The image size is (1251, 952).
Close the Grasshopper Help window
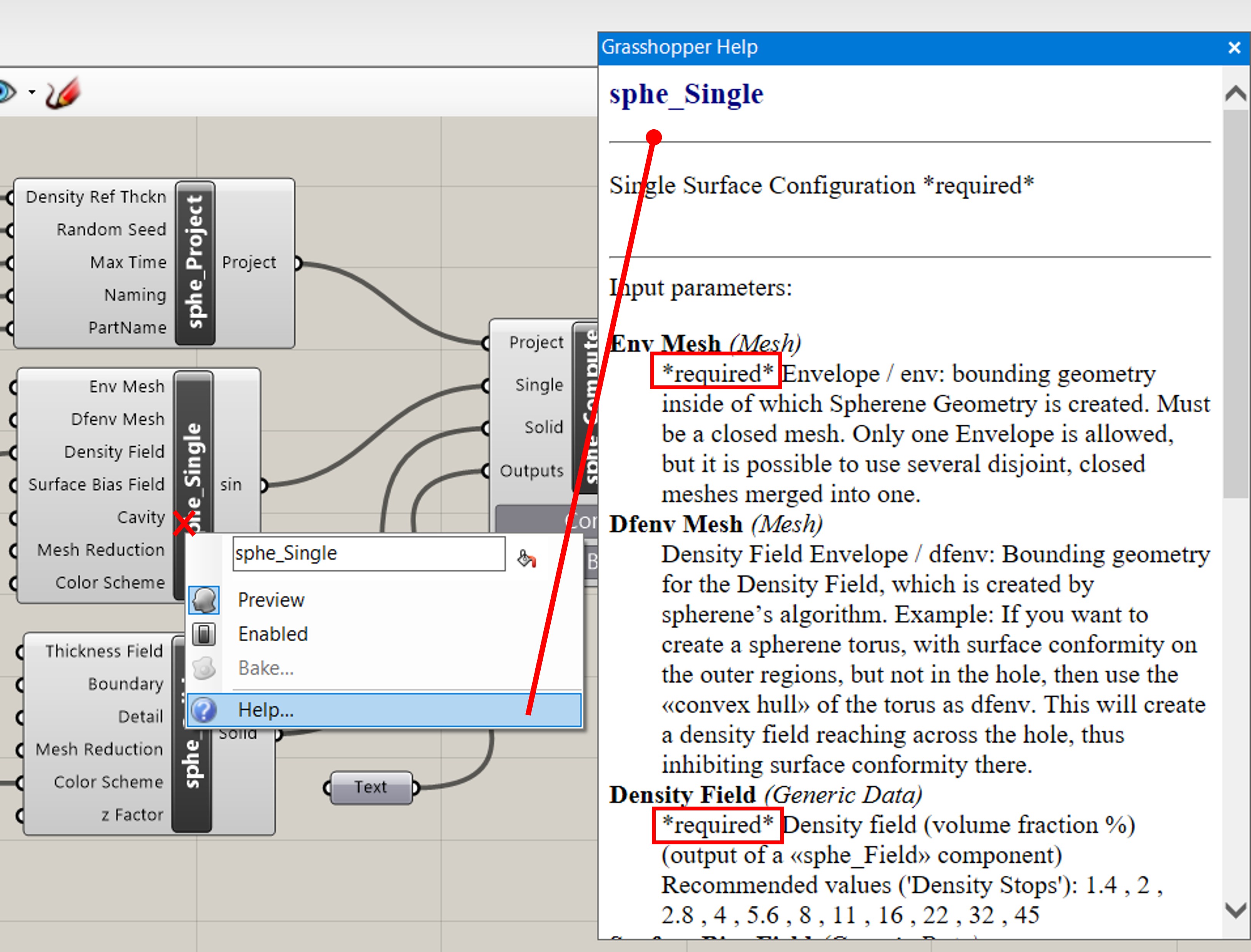point(1234,48)
